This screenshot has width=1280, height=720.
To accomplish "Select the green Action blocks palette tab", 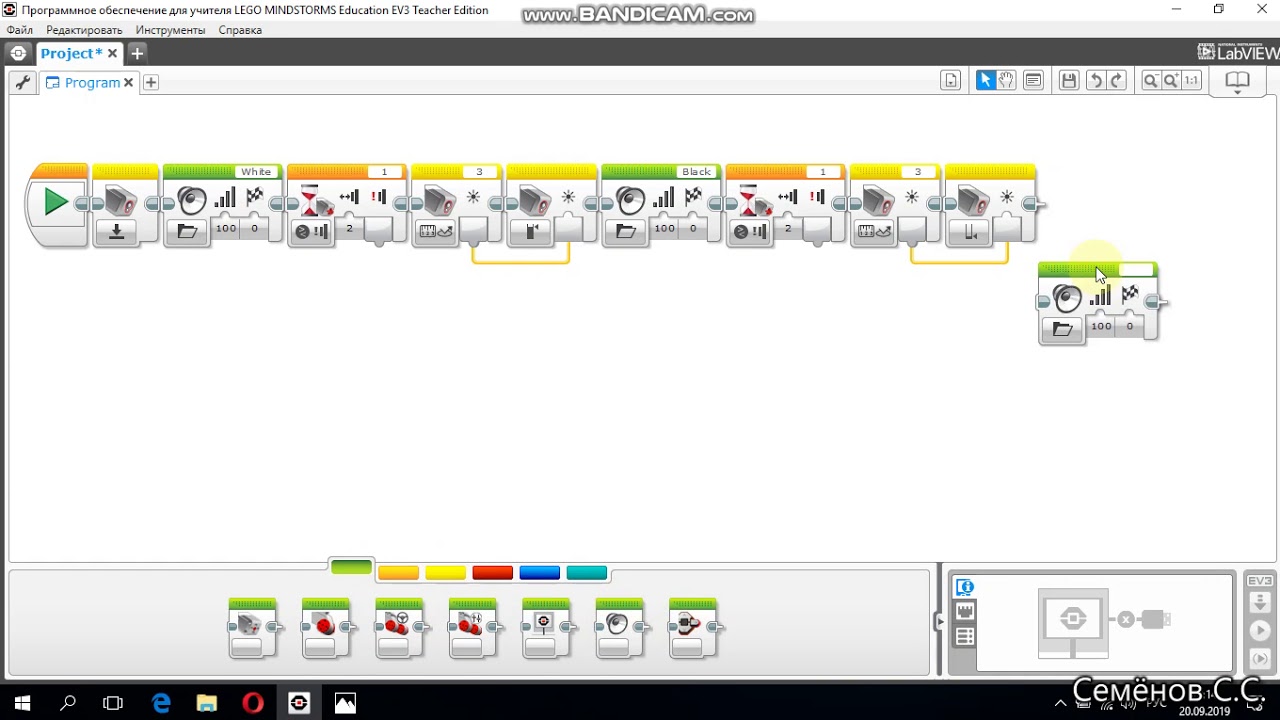I will (x=351, y=568).
